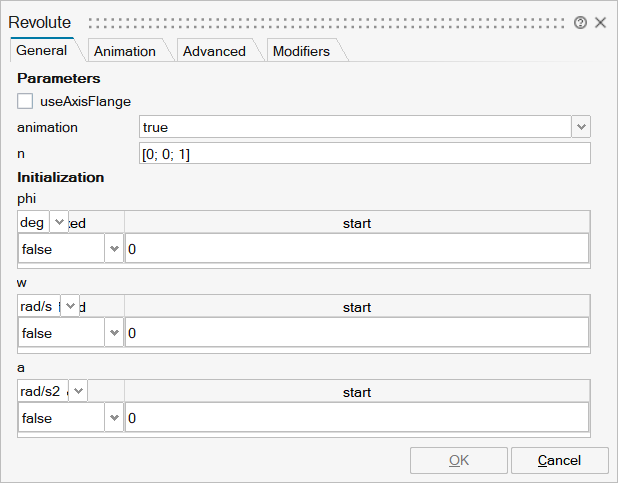The image size is (618, 483).
Task: Expand the animation dropdown arrow
Action: coord(581,127)
